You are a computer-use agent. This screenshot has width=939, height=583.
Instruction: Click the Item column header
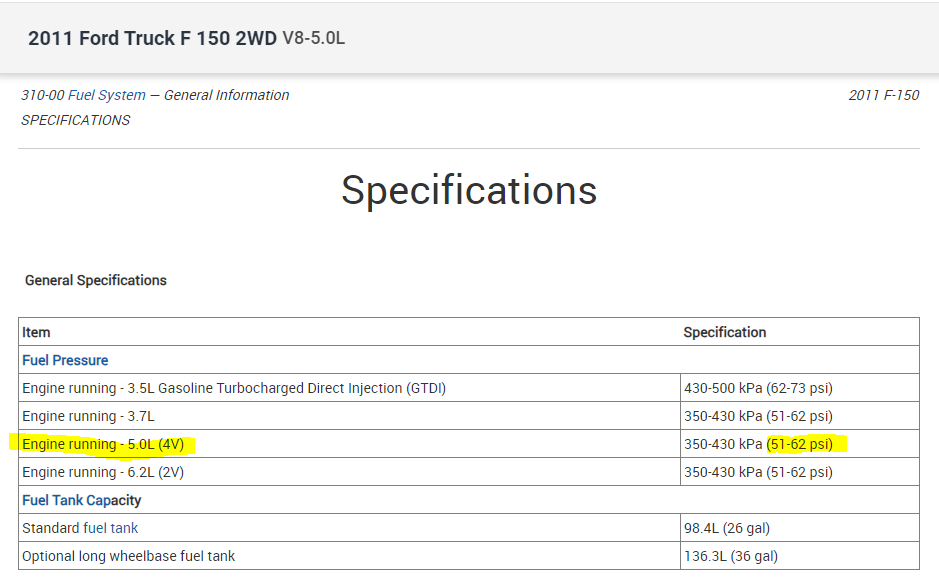point(36,332)
